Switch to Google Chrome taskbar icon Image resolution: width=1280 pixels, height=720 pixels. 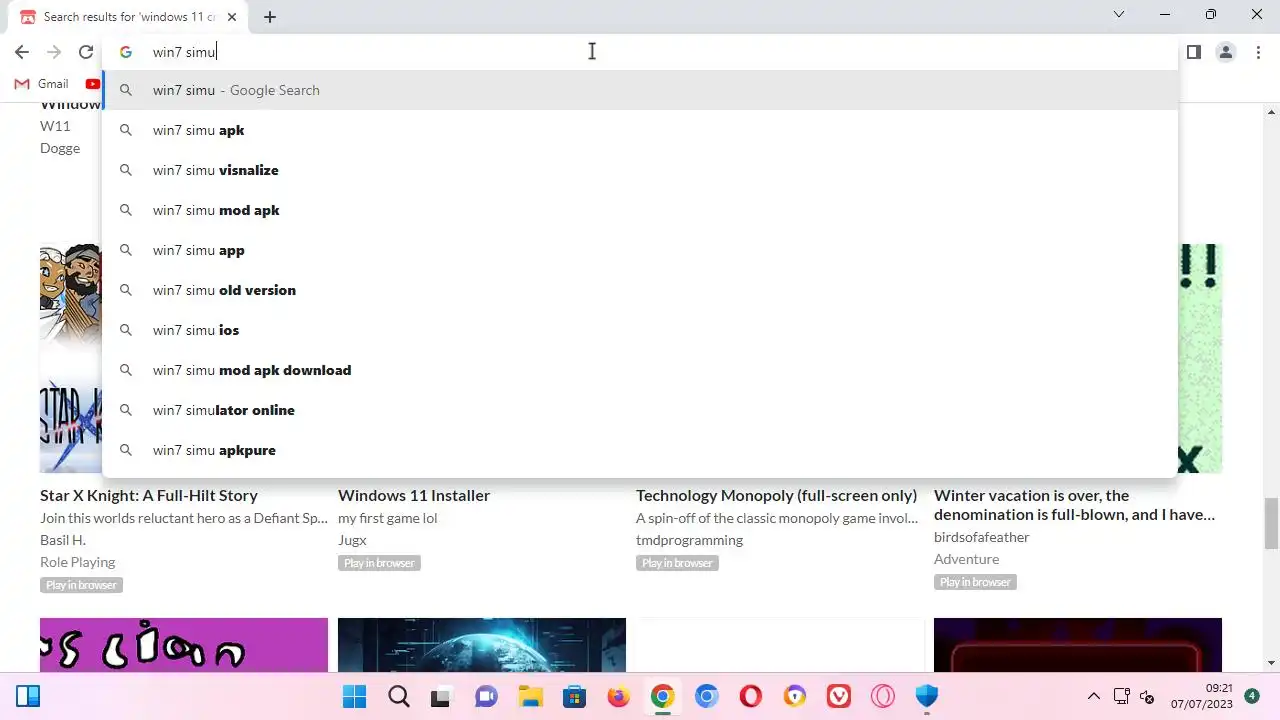662,696
